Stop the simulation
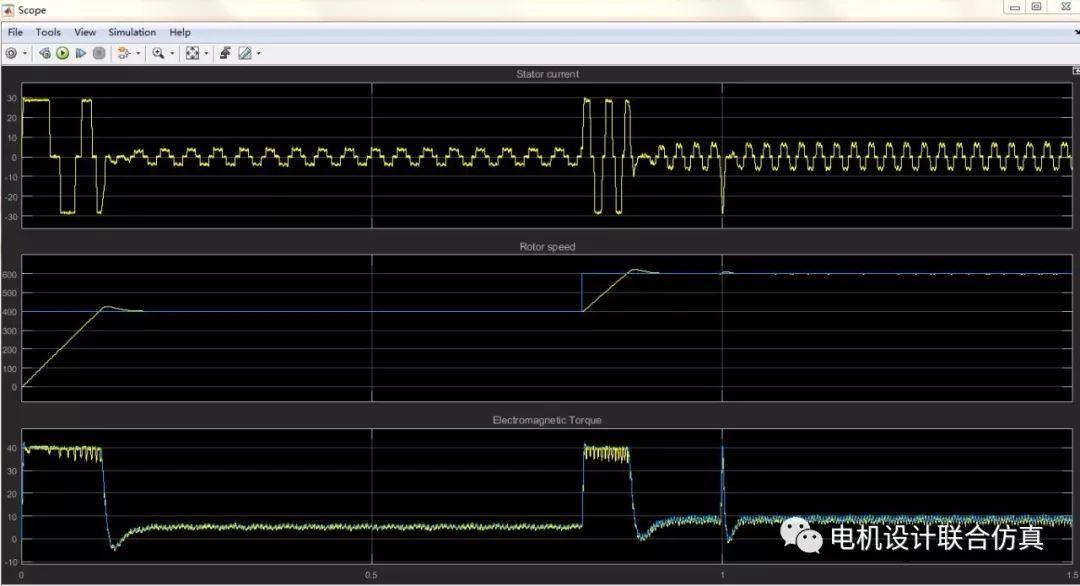 (x=96, y=53)
